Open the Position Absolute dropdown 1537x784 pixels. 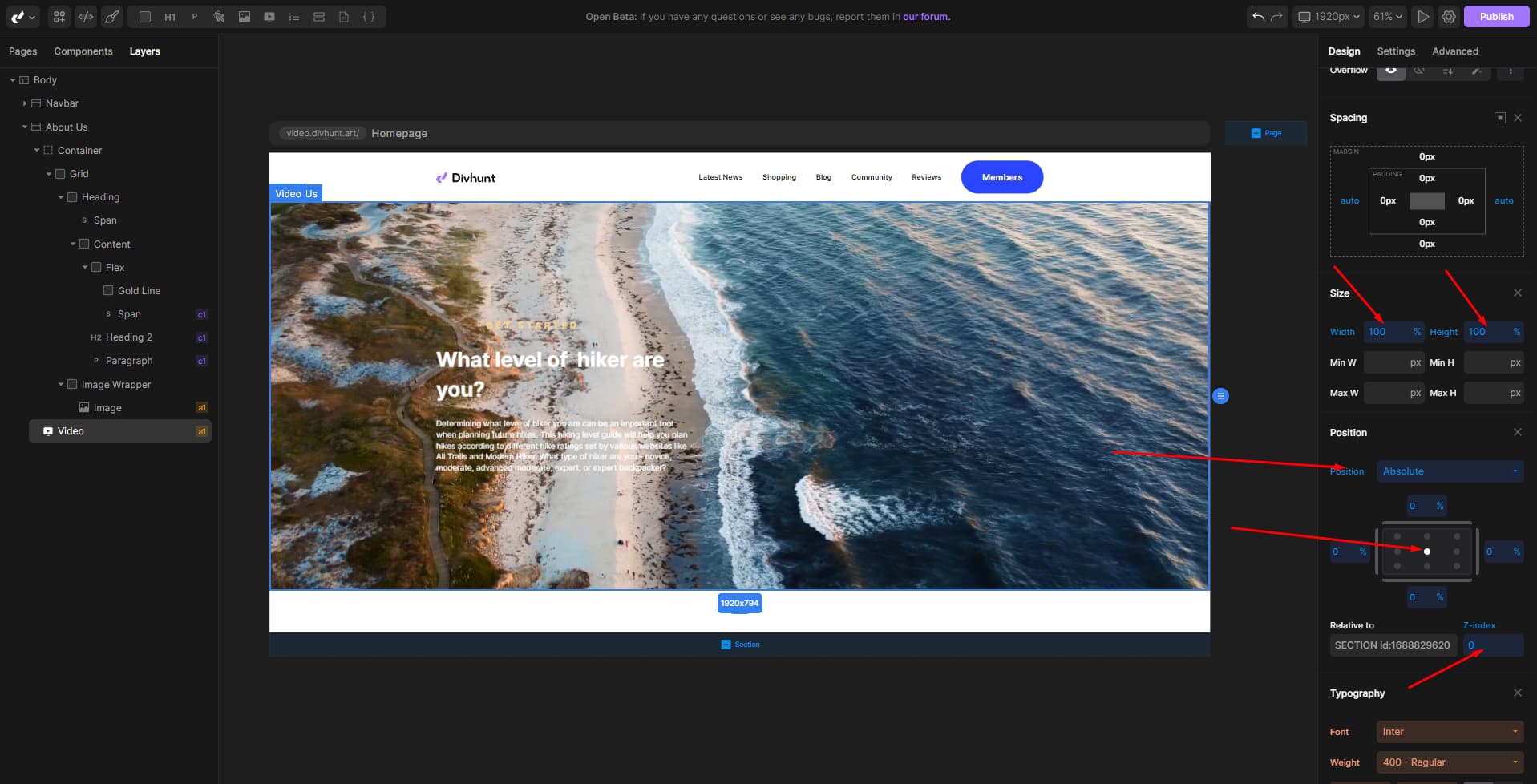tap(1450, 471)
